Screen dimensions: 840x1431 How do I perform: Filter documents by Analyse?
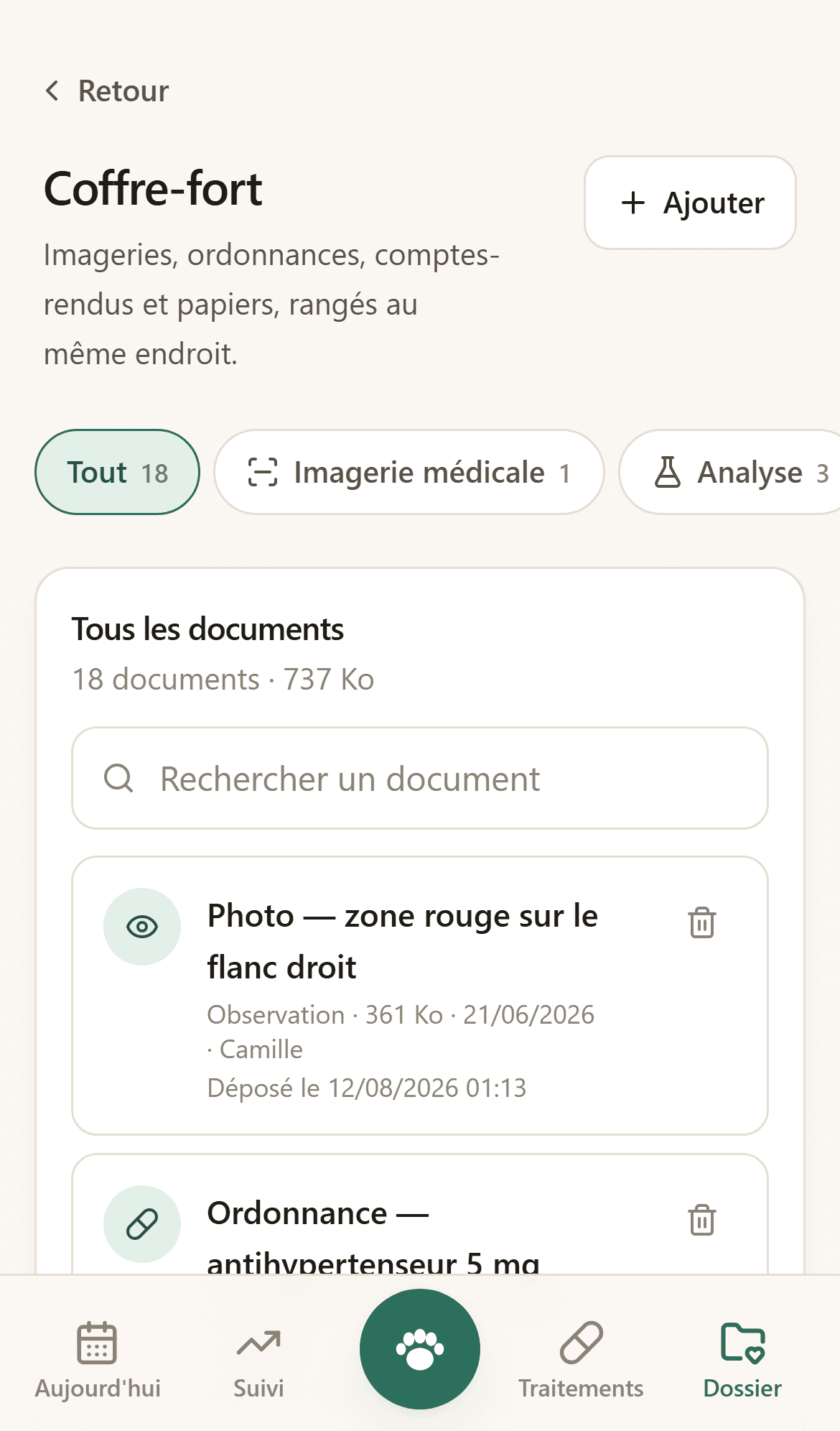[x=729, y=472]
